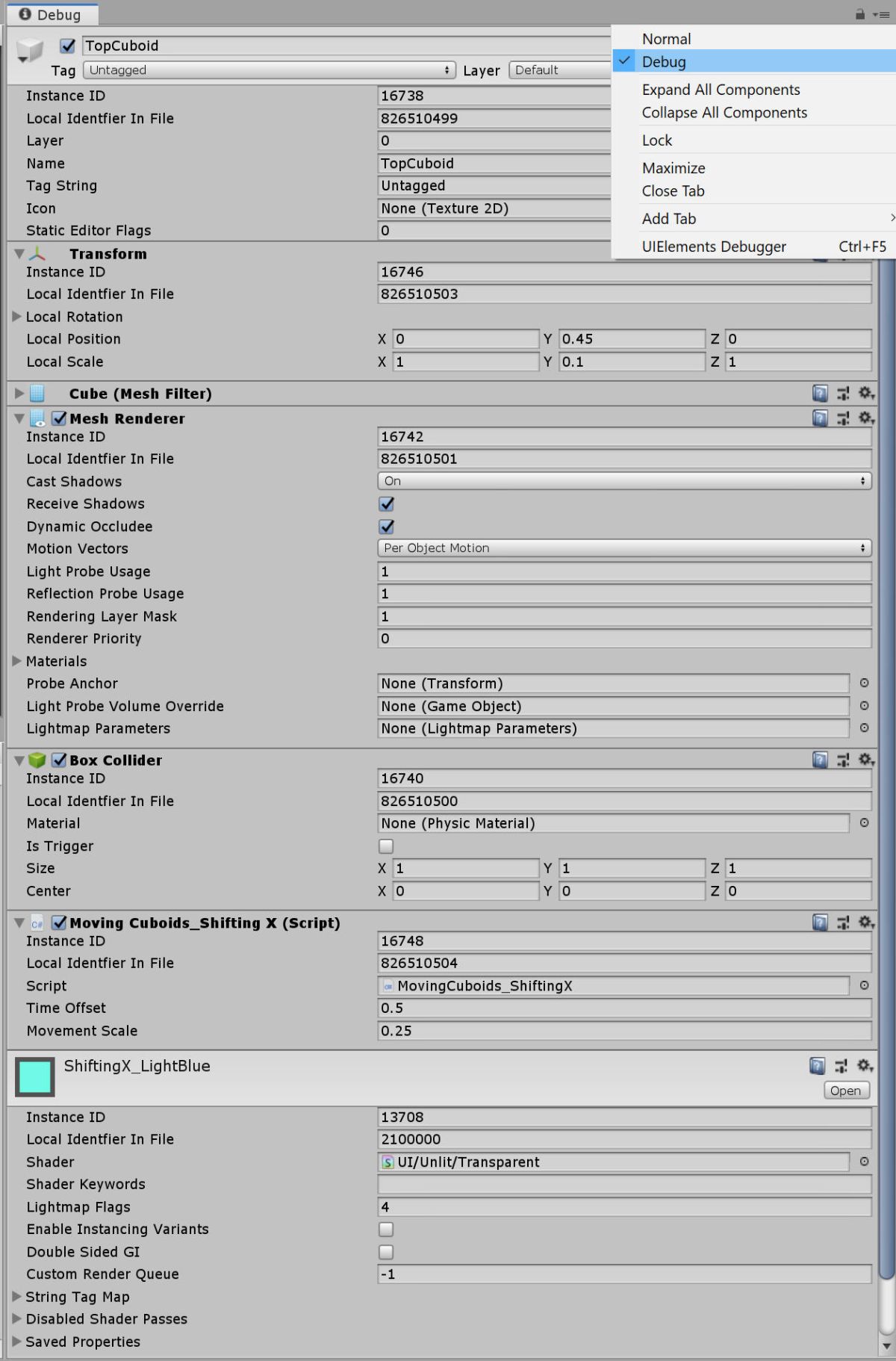Open object picker for Lightmap Parameters
Viewport: 896px width, 1361px height.
click(864, 728)
